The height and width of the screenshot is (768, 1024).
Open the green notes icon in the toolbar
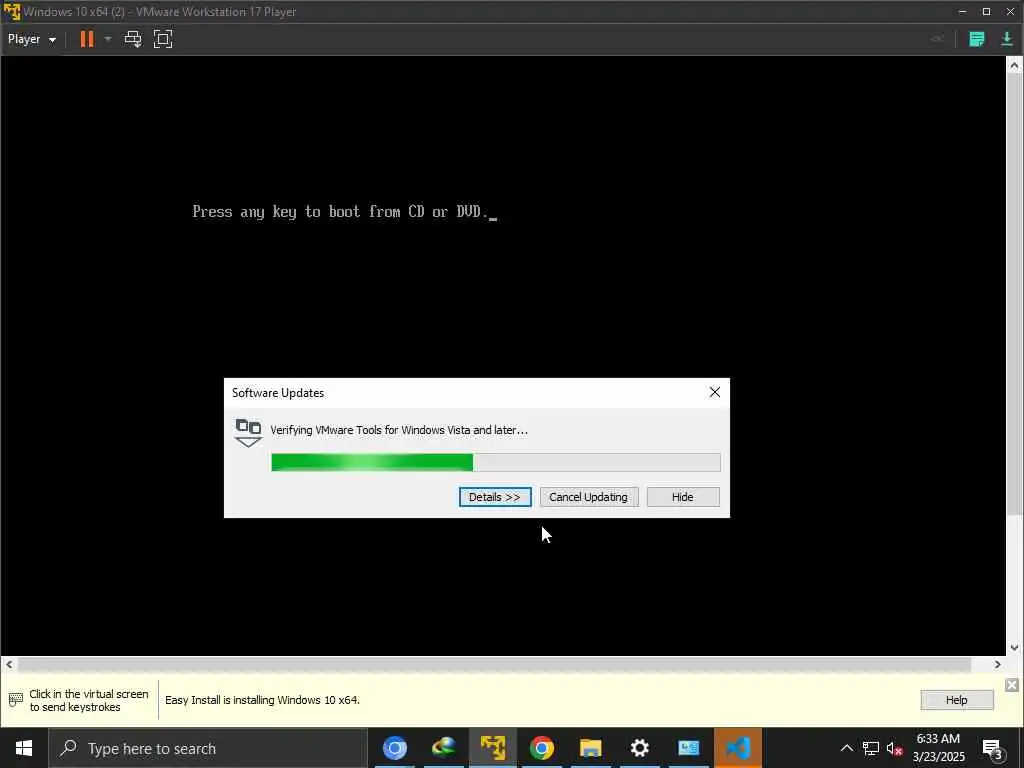point(976,39)
